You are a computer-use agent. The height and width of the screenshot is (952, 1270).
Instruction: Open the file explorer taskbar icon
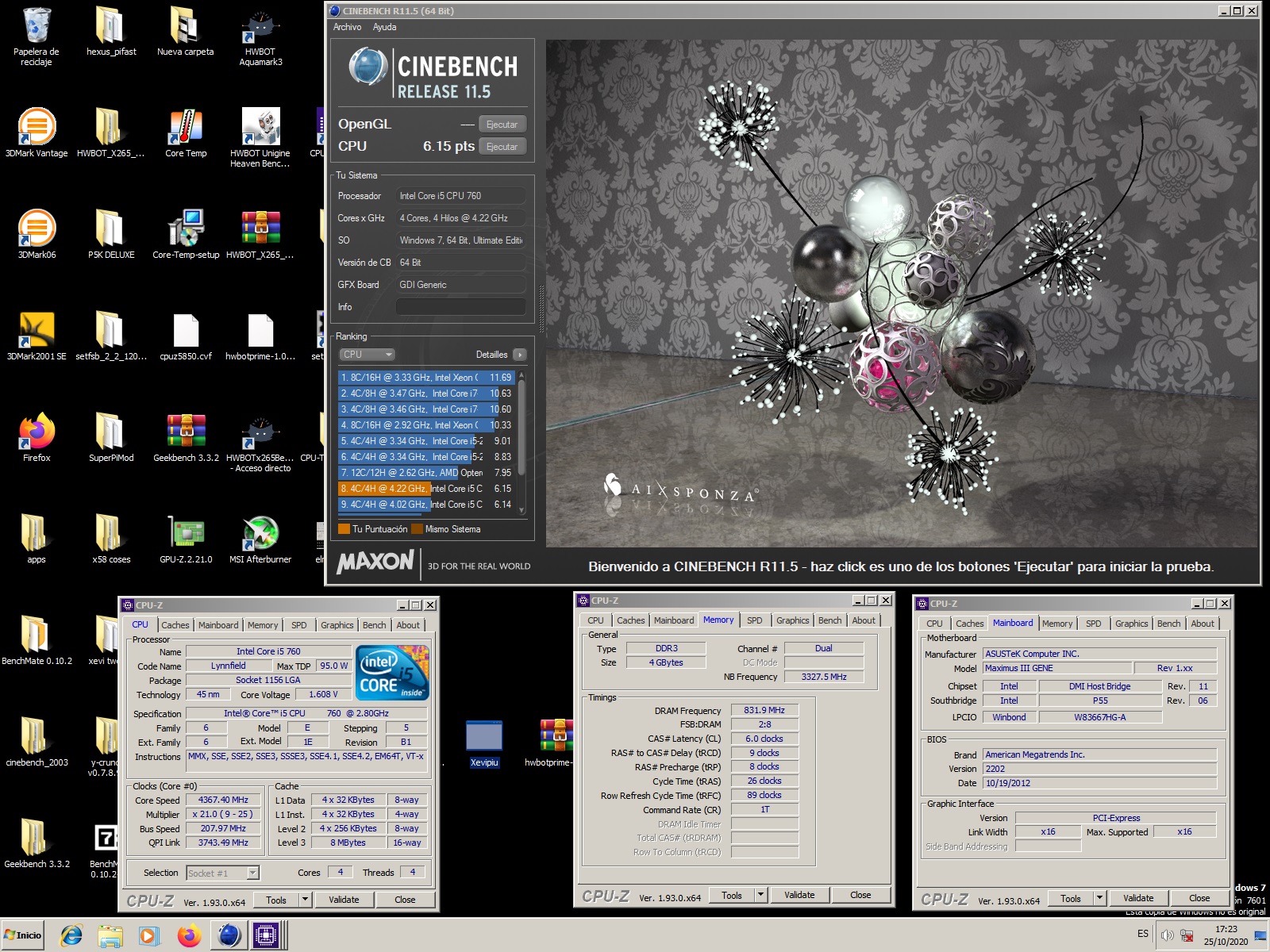coord(110,936)
